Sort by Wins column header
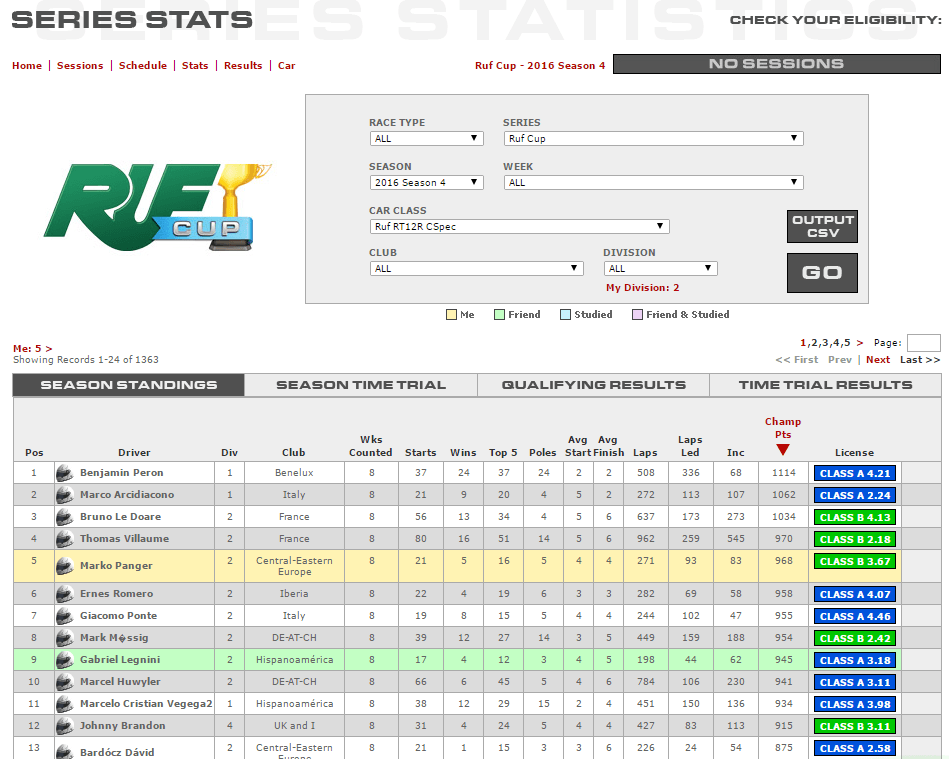Viewport: 949px width, 759px height. pyautogui.click(x=463, y=453)
